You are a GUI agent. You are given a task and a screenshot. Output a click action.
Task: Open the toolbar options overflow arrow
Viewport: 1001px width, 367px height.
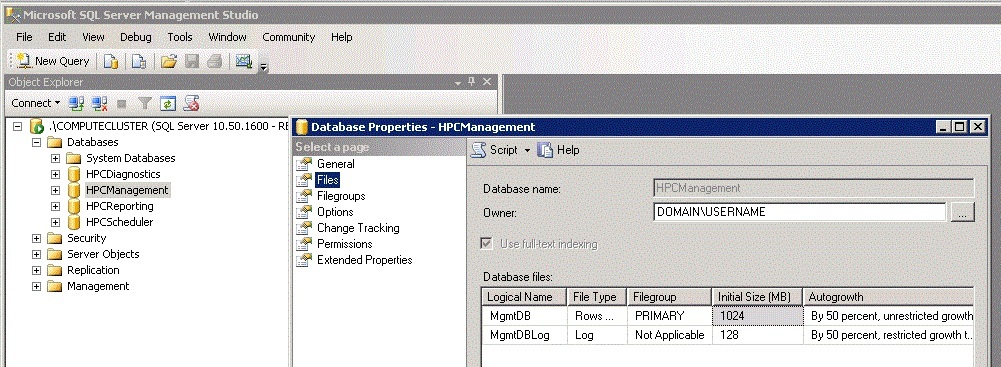point(264,66)
